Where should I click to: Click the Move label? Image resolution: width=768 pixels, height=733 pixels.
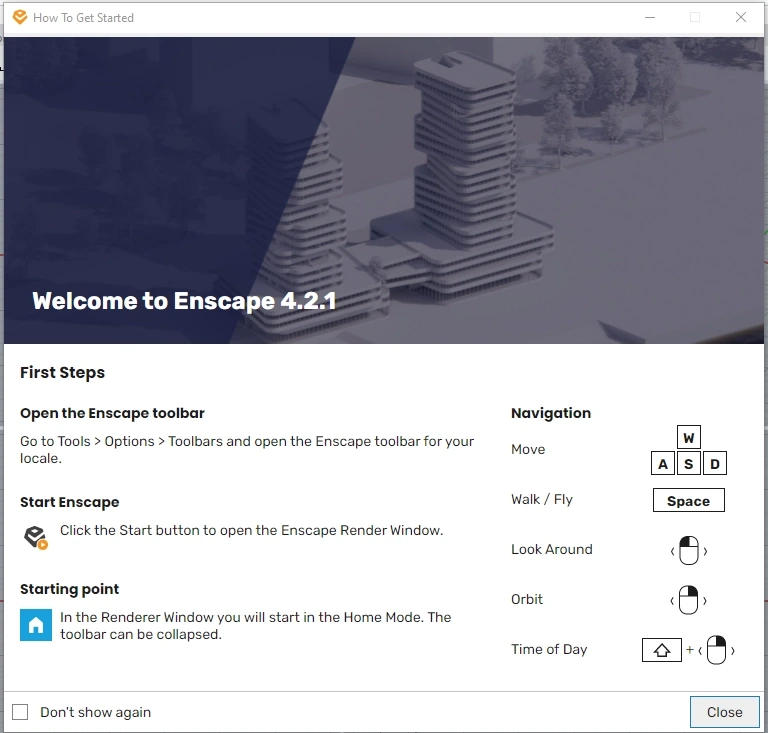coord(528,449)
